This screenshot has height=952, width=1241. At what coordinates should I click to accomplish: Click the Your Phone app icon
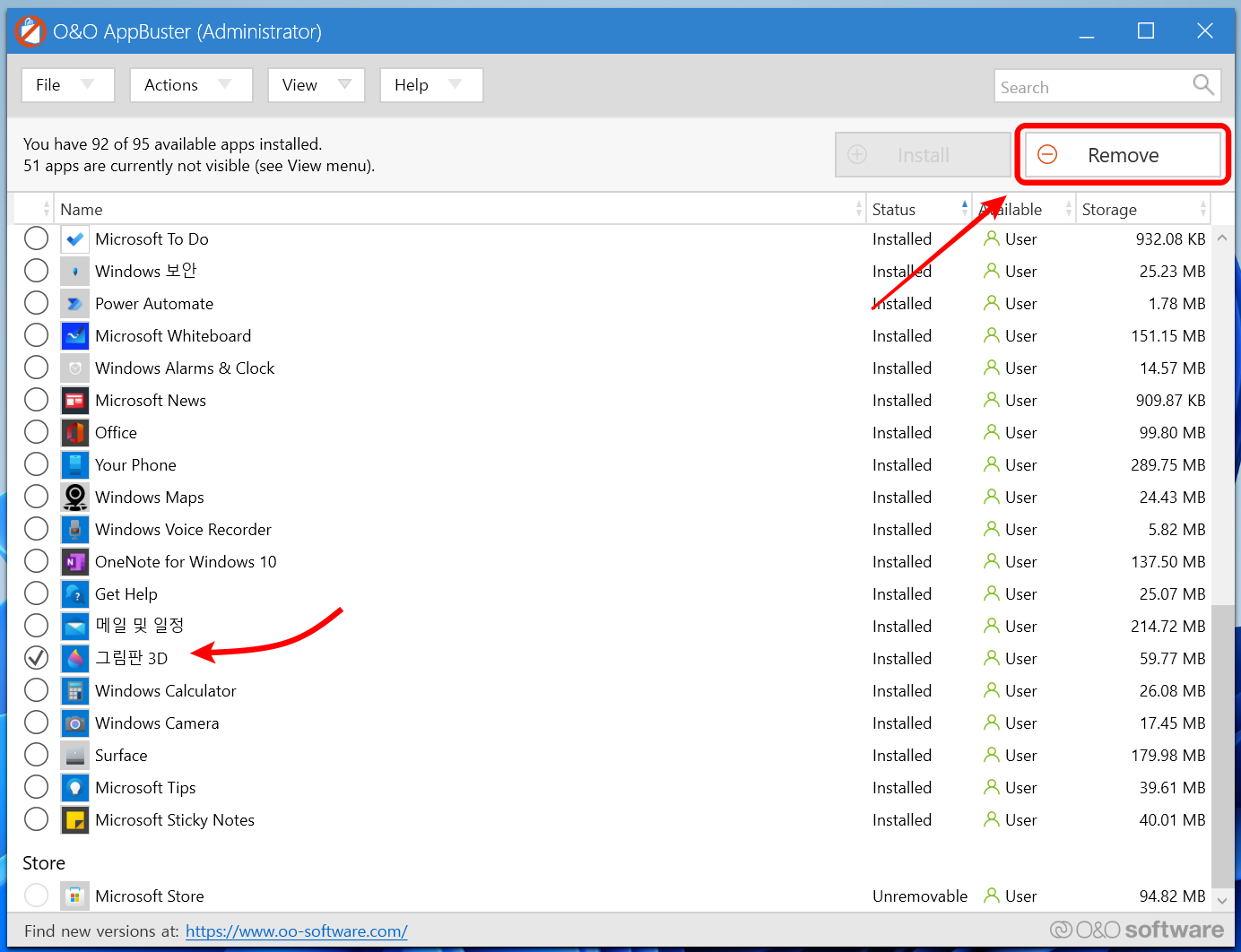click(x=75, y=465)
